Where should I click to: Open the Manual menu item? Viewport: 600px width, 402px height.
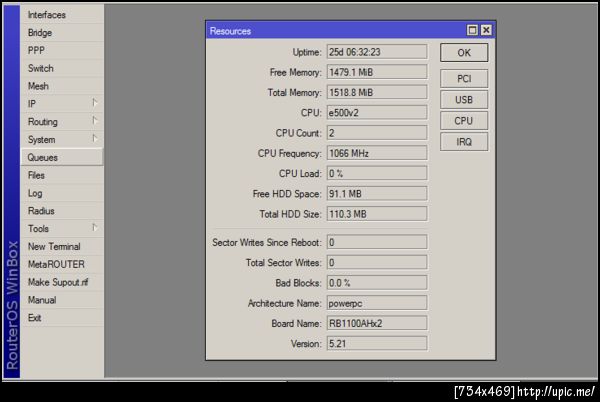[62, 300]
